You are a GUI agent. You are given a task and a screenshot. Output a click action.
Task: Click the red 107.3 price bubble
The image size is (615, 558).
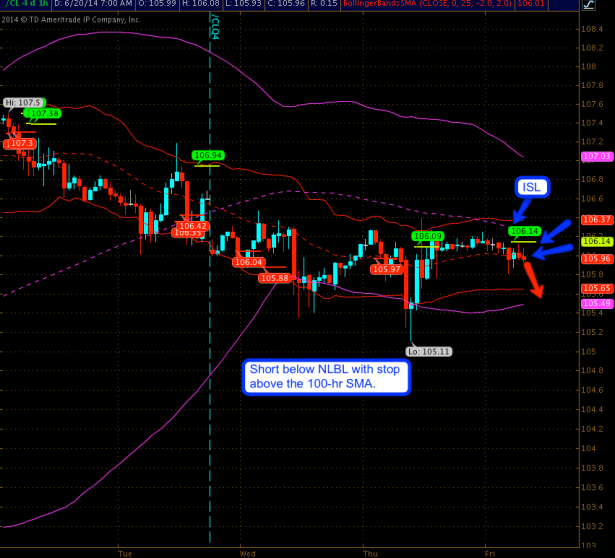pyautogui.click(x=21, y=143)
